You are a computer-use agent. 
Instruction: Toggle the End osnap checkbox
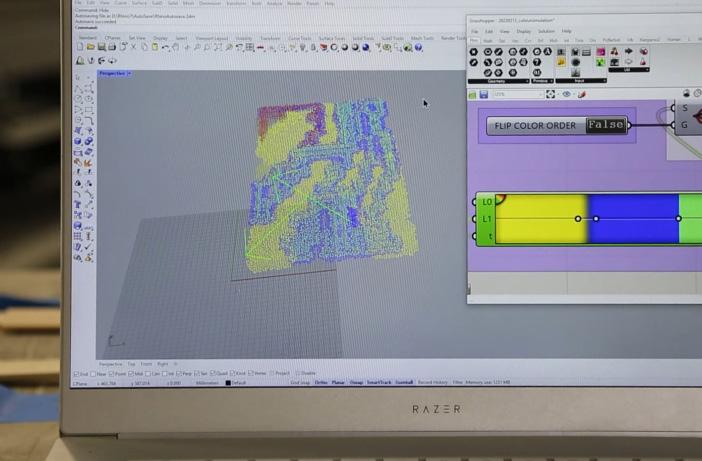(76, 374)
